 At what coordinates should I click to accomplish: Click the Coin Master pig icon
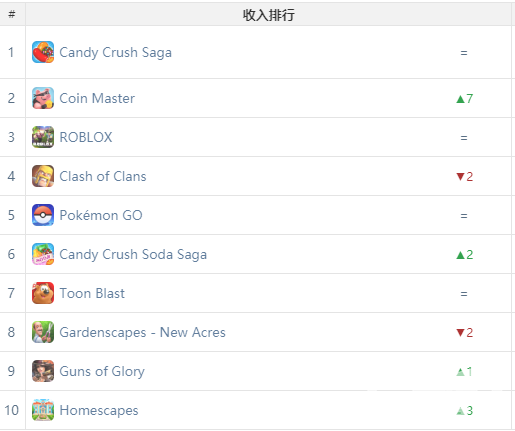[x=43, y=98]
